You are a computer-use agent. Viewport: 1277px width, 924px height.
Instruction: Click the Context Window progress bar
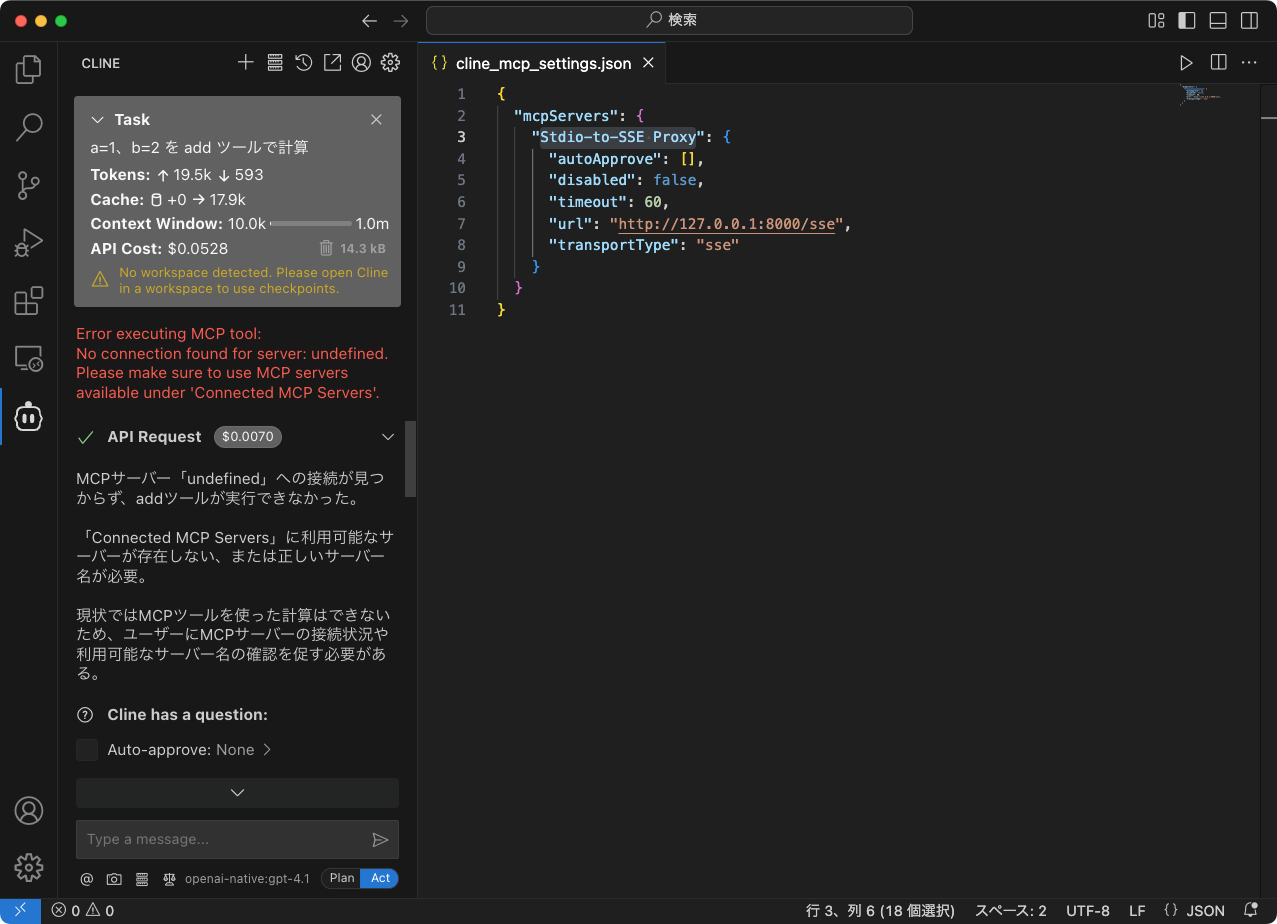click(x=311, y=223)
